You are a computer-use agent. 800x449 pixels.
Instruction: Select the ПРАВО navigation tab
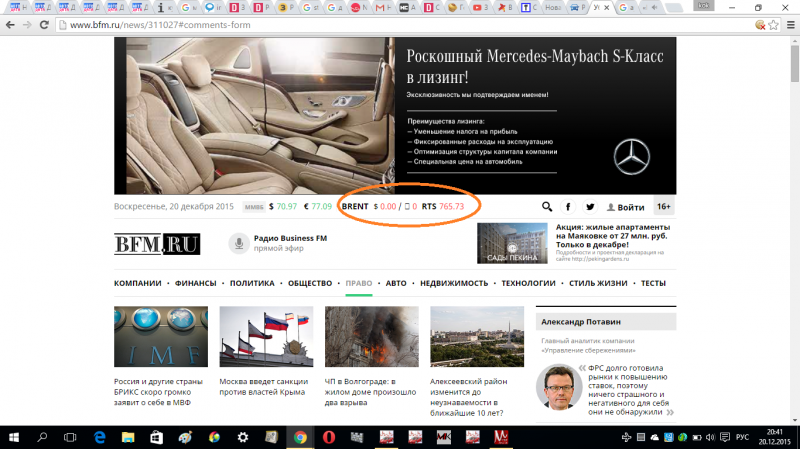click(359, 283)
